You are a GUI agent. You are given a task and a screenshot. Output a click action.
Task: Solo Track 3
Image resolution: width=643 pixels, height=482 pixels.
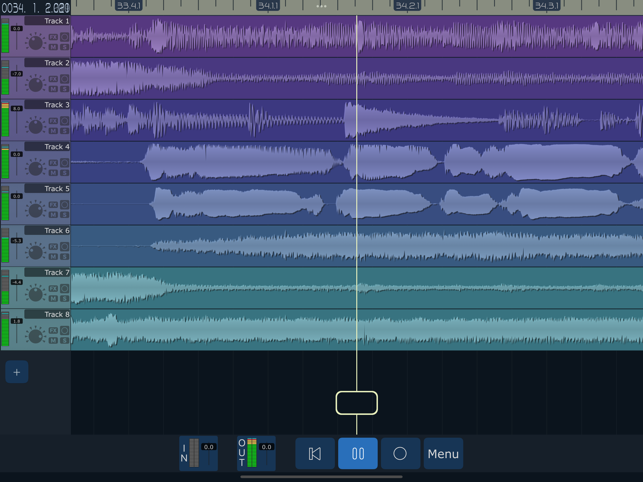64,131
